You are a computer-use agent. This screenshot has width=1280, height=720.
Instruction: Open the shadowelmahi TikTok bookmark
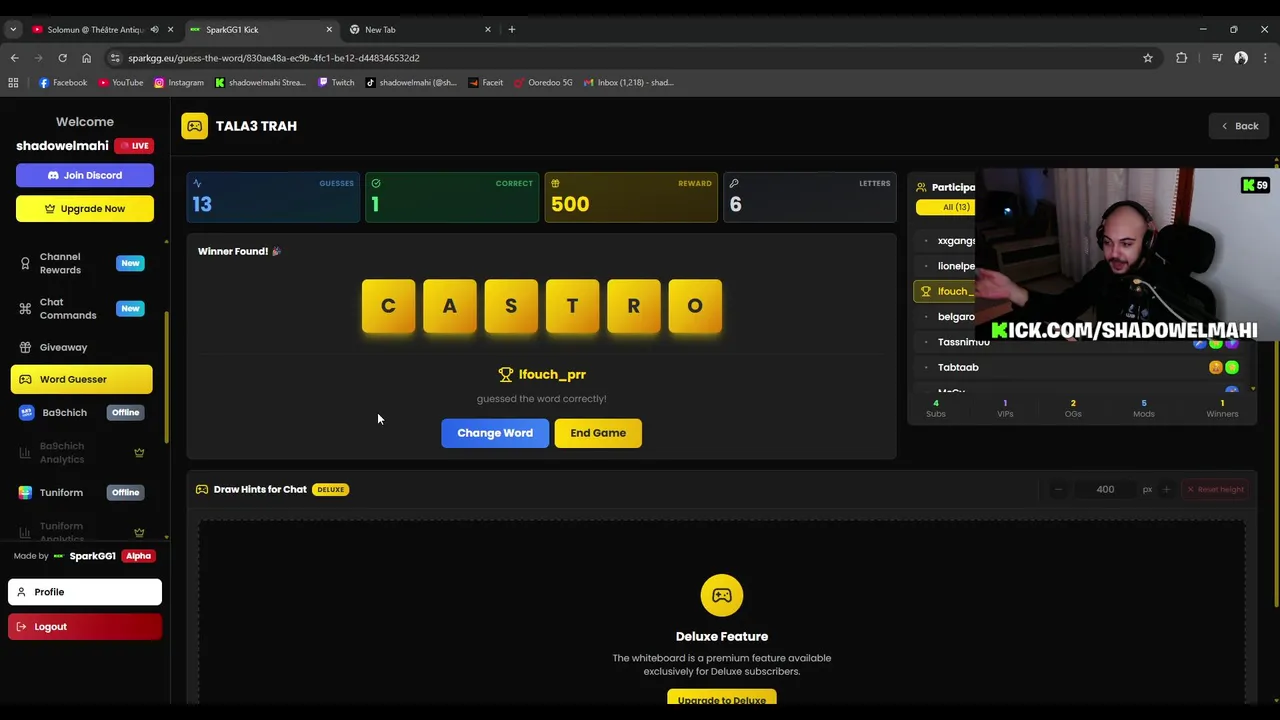click(411, 83)
